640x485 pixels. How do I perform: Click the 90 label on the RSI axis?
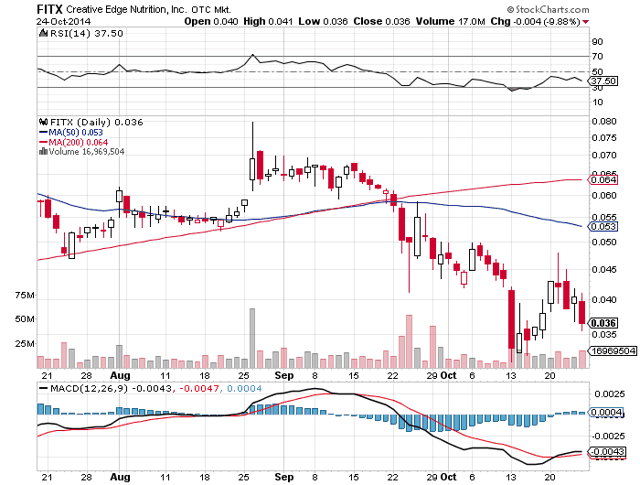(597, 42)
